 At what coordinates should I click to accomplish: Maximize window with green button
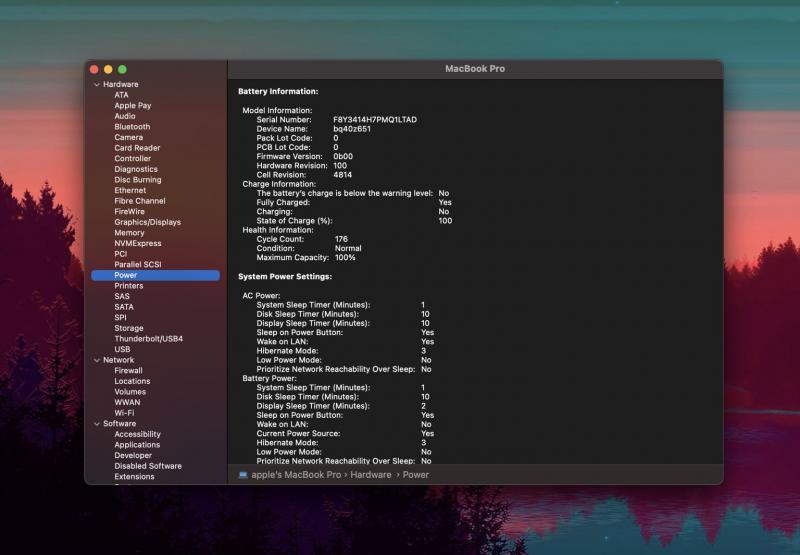point(122,69)
